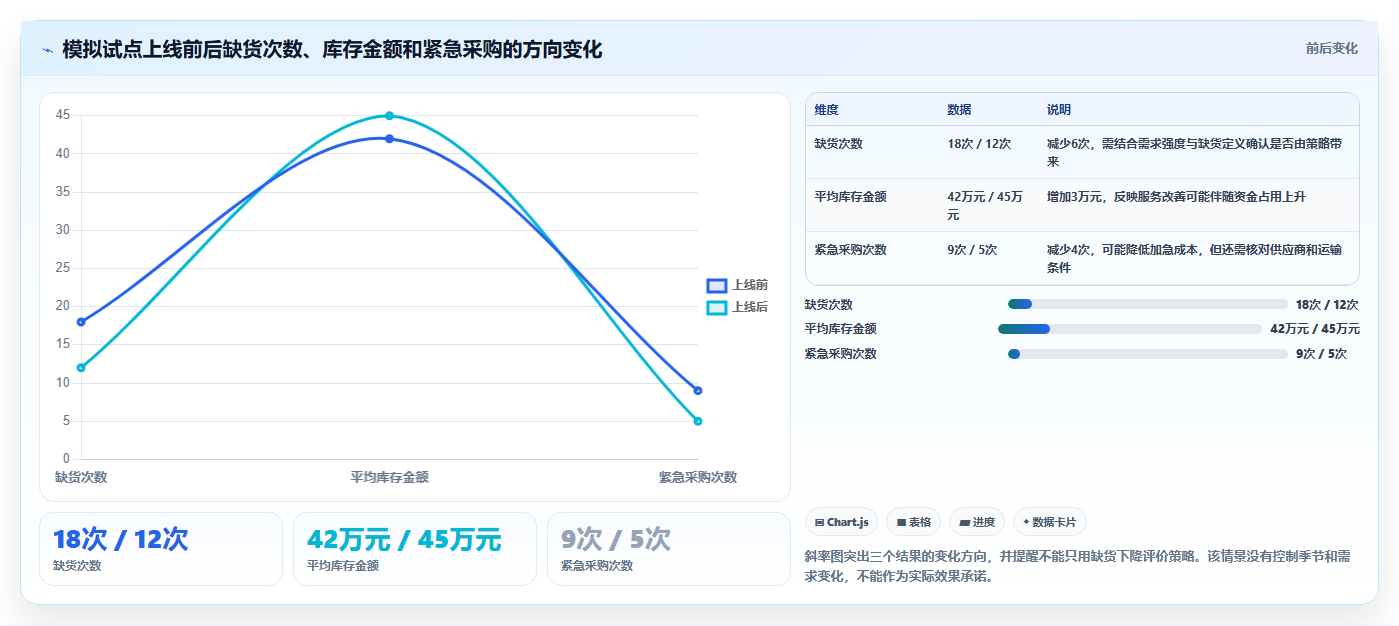Click x-axis label 平均库存金额
Image resolution: width=1399 pixels, height=626 pixels.
coord(389,478)
